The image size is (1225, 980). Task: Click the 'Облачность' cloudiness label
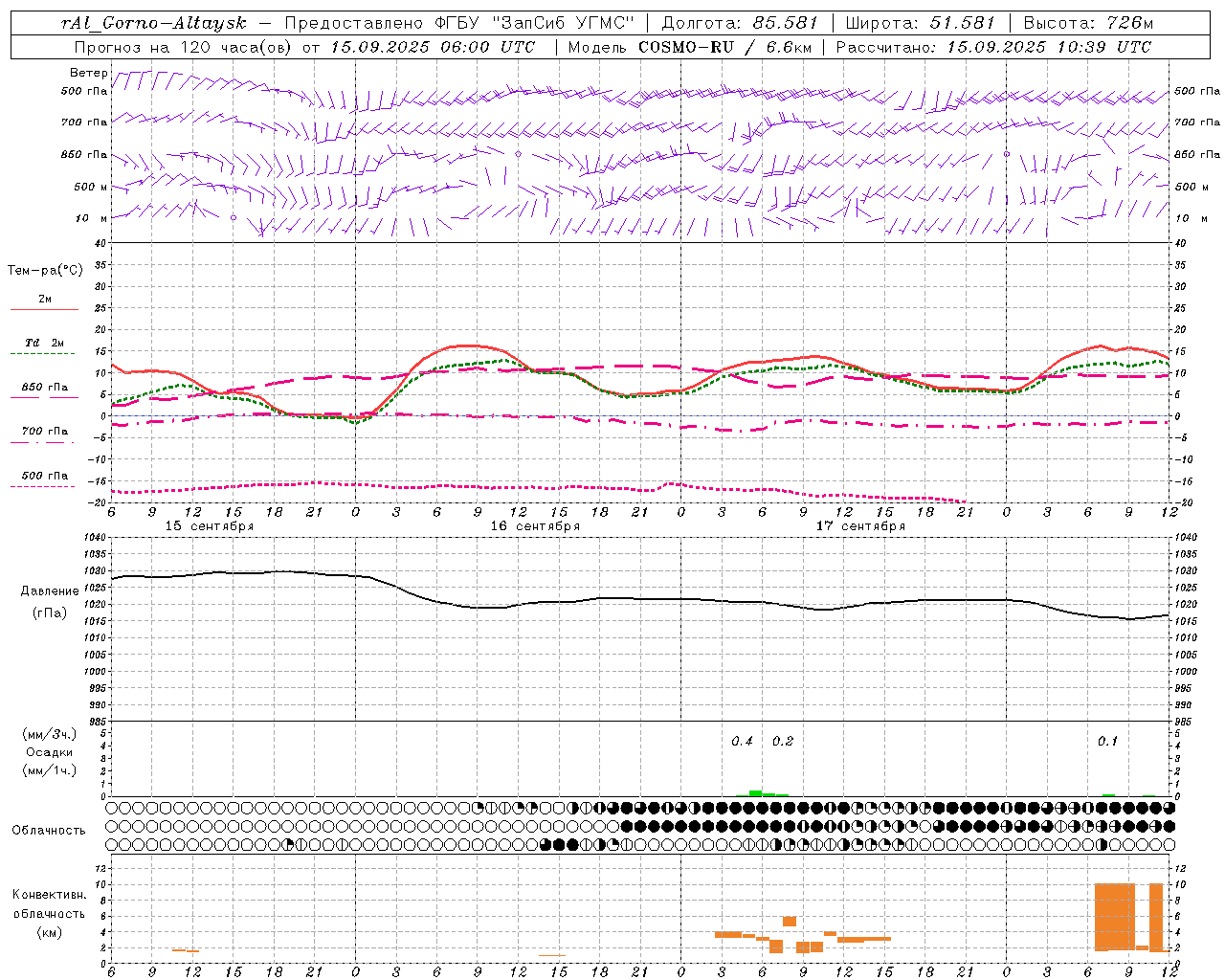click(x=49, y=831)
